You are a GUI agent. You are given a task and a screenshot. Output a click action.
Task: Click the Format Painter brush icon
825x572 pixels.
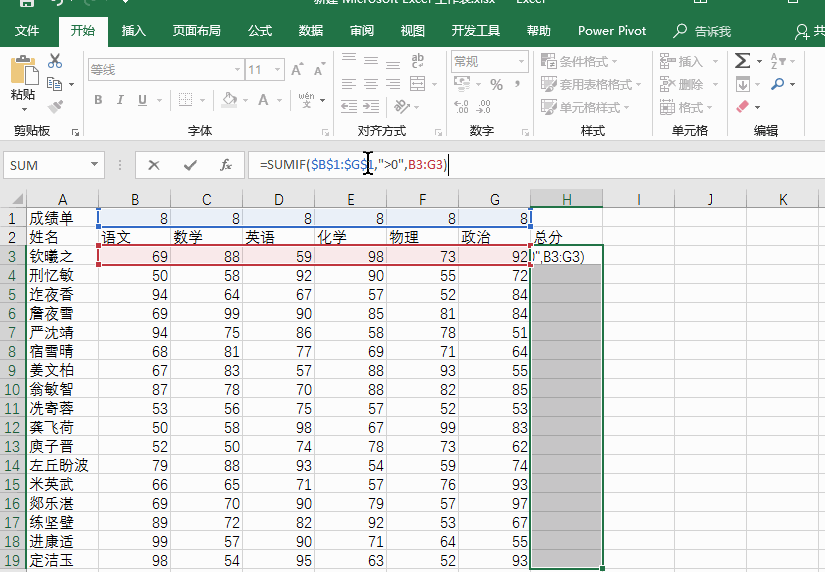pos(55,107)
